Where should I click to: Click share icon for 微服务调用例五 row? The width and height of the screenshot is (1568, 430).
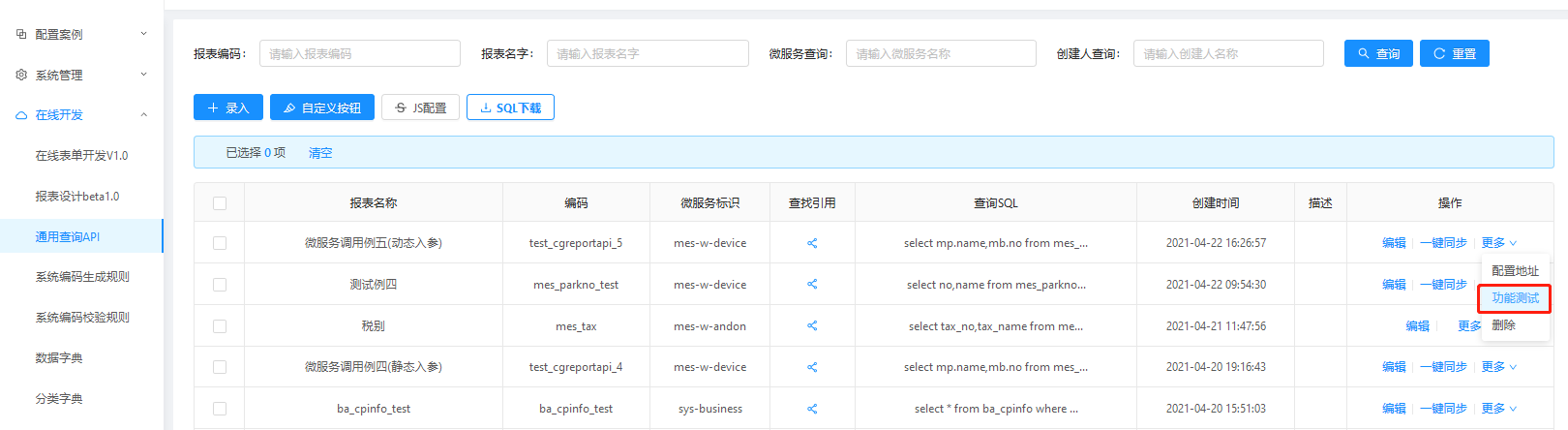click(x=812, y=243)
